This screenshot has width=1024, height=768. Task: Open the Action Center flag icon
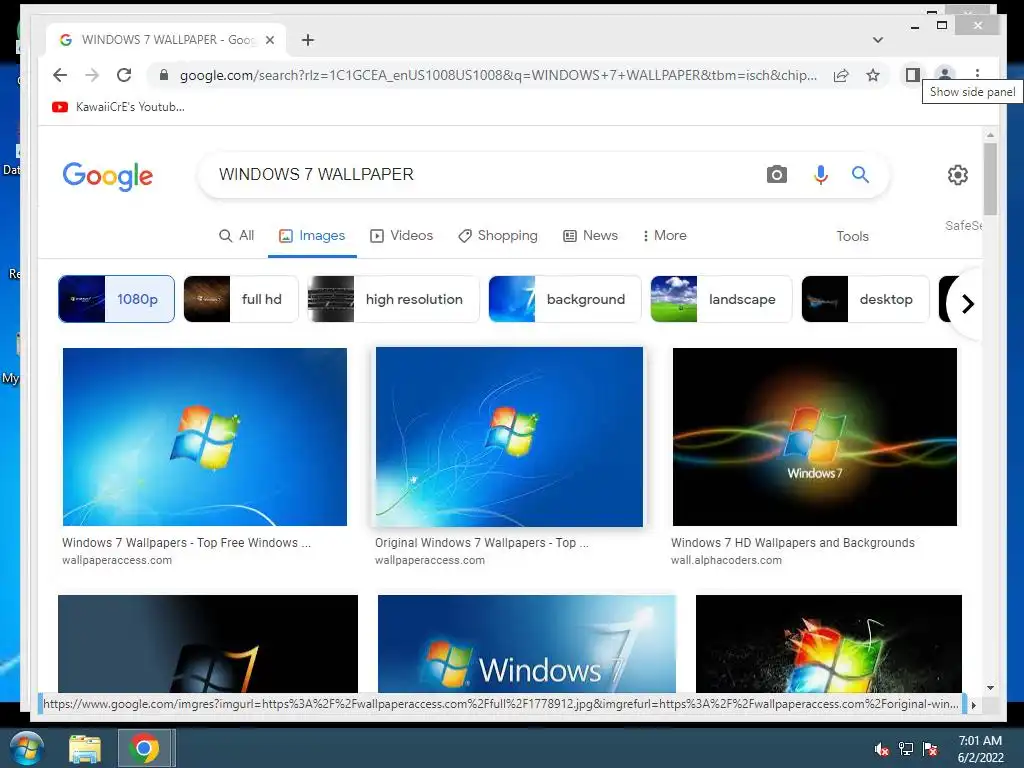click(930, 749)
